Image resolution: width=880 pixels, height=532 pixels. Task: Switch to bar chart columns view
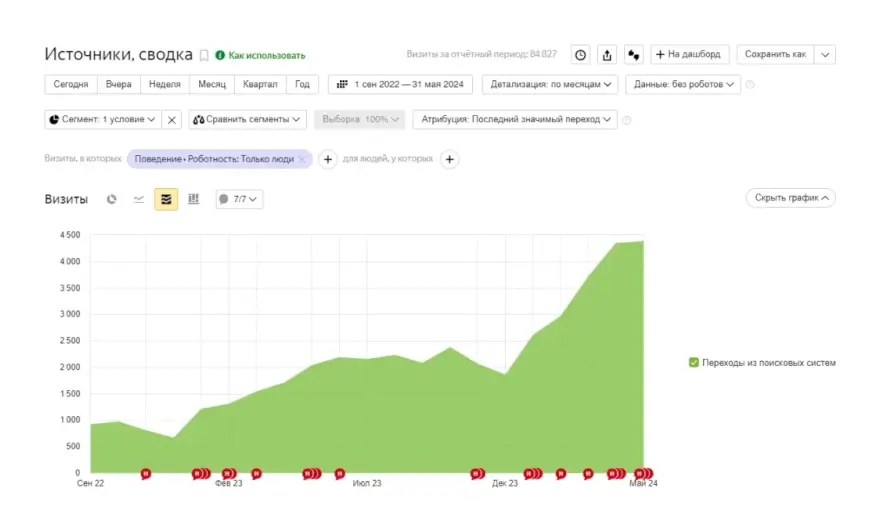[x=194, y=199]
